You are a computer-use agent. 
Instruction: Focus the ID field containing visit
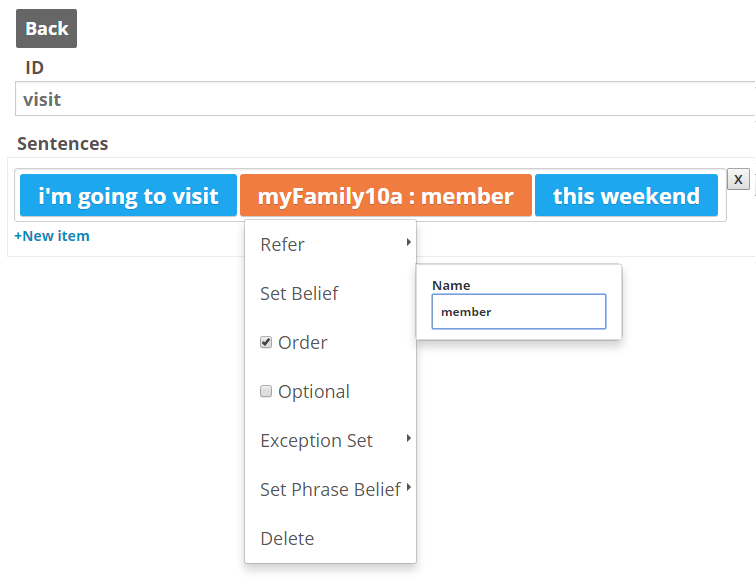[385, 99]
